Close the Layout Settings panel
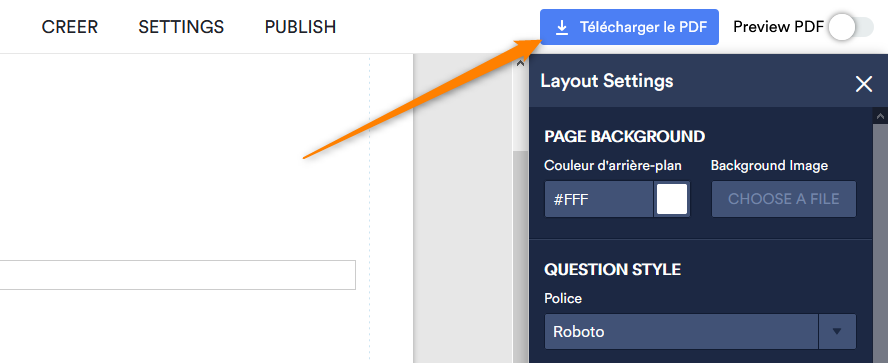The image size is (888, 363). [864, 84]
